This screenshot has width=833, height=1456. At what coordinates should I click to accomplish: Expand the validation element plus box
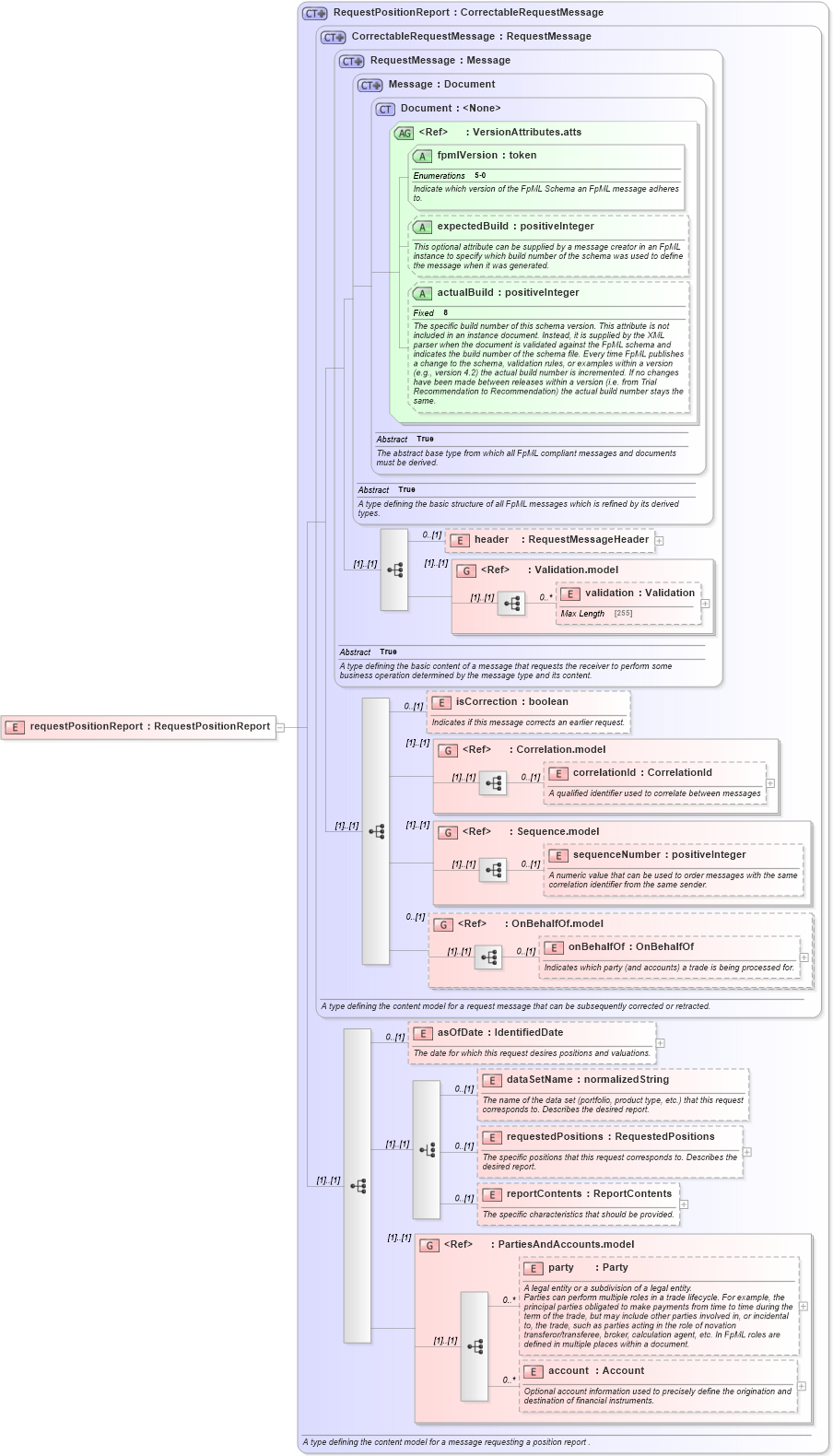(706, 605)
